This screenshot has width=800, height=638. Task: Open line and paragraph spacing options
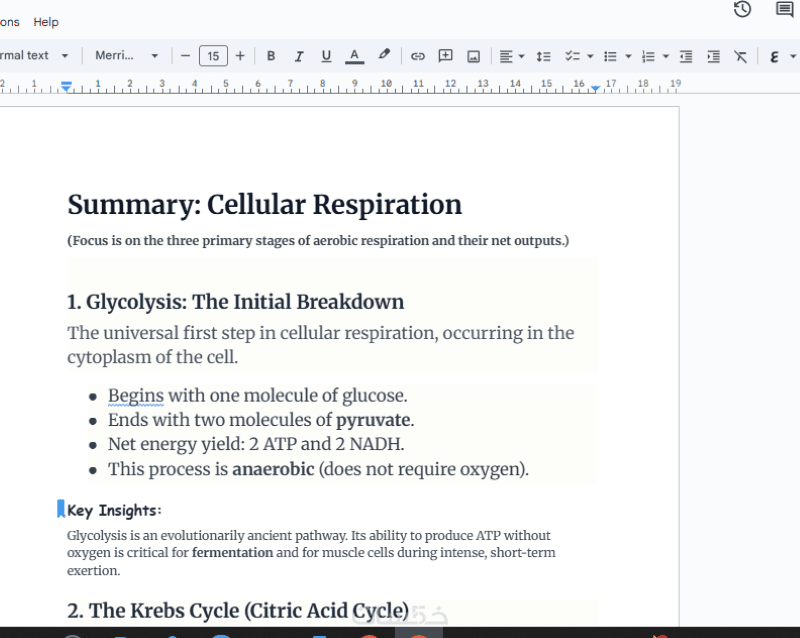(x=543, y=56)
